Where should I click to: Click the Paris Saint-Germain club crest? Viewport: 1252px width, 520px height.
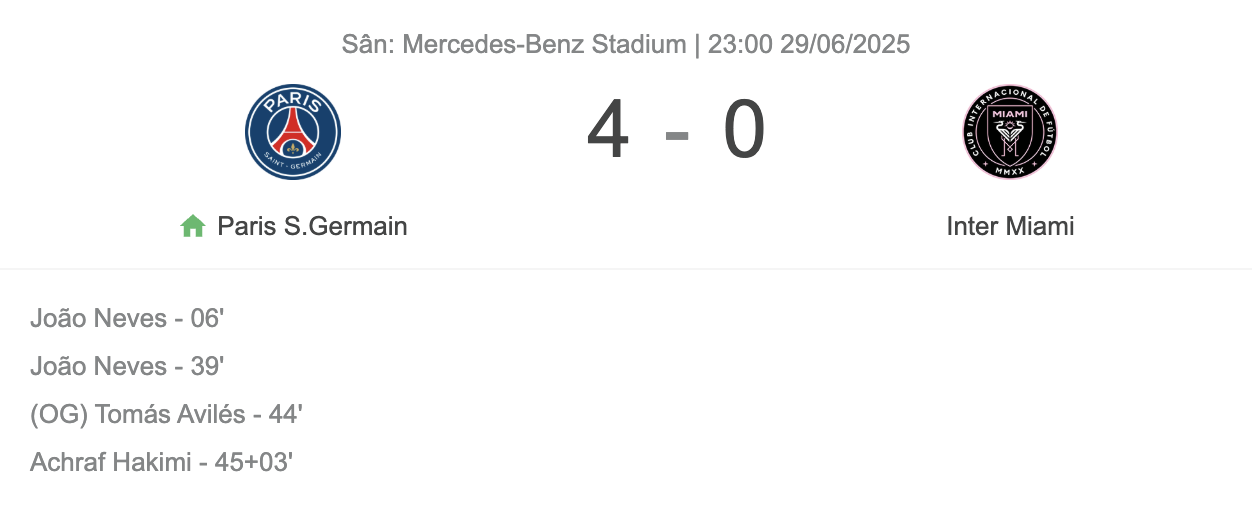click(293, 132)
